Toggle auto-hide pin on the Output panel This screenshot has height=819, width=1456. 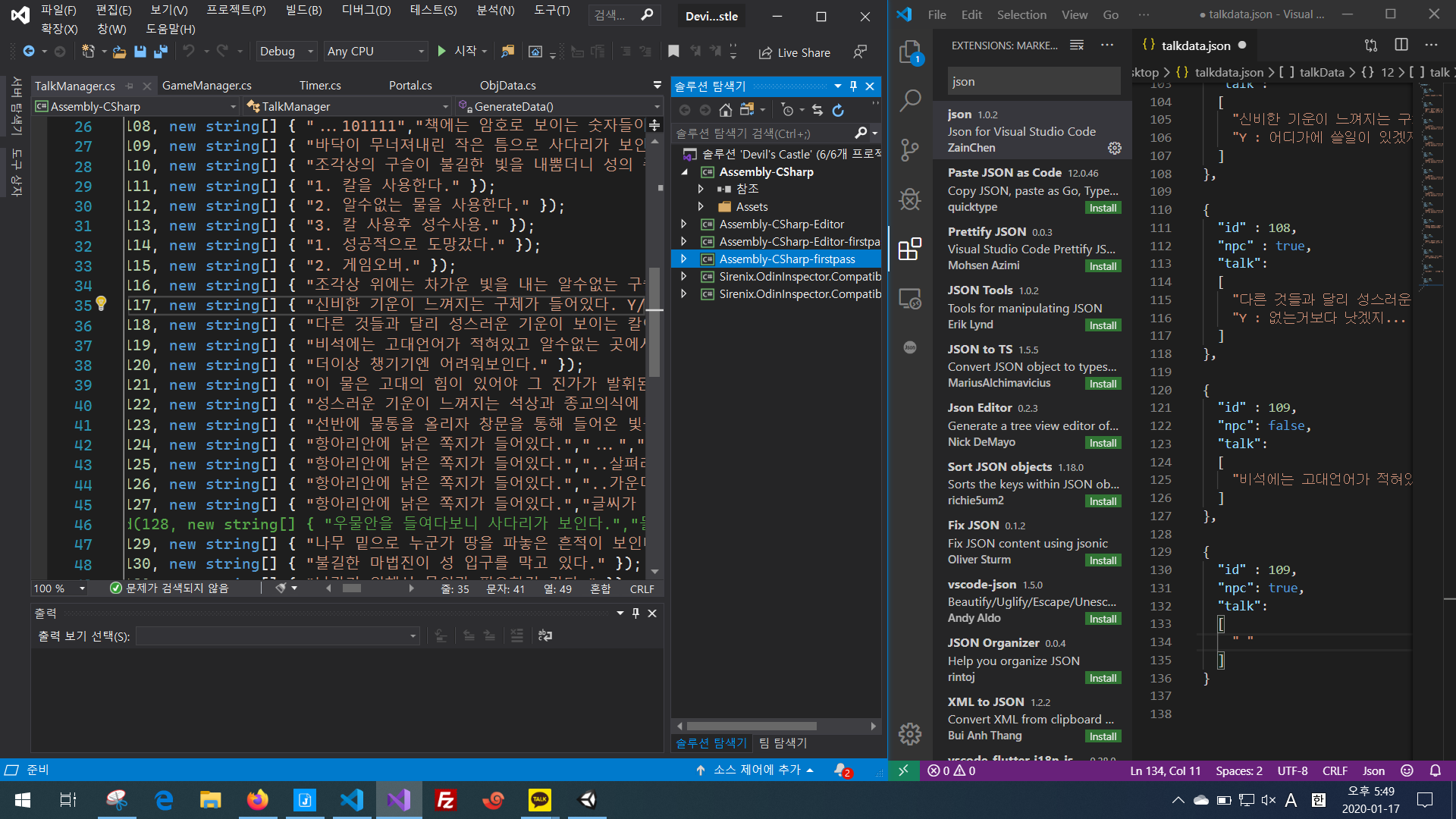tap(636, 613)
